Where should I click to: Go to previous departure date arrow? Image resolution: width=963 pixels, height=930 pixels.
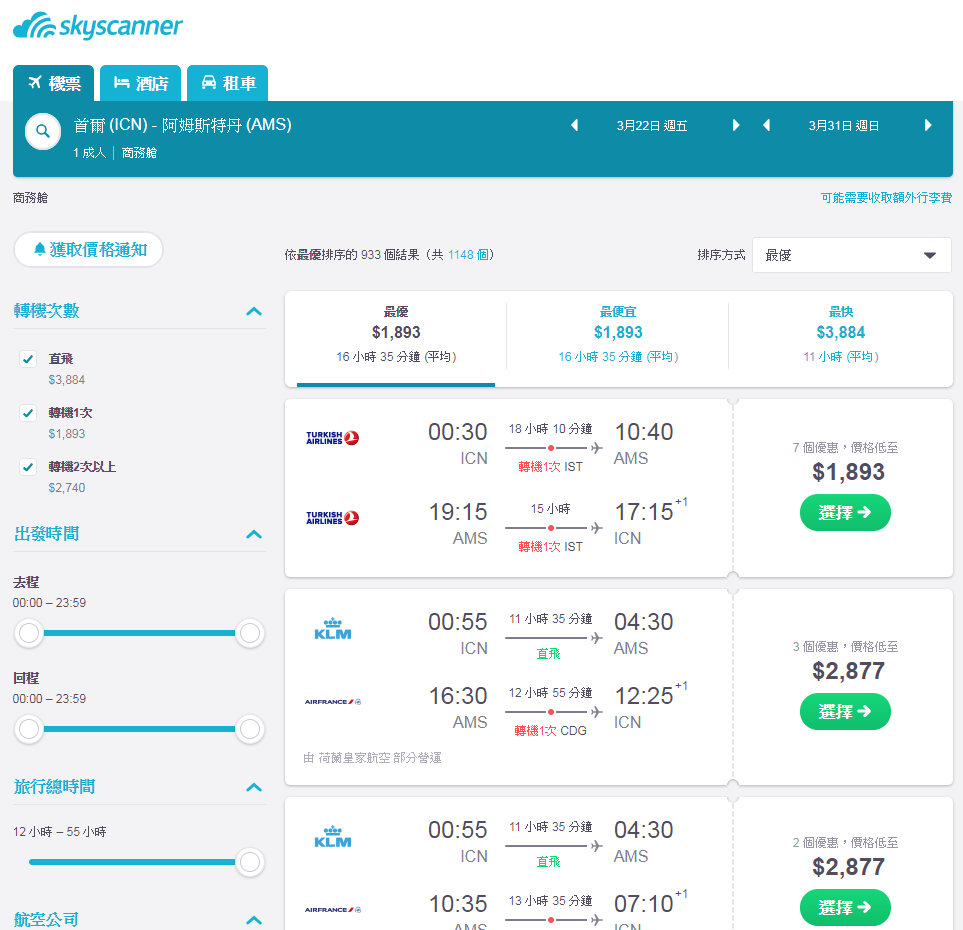[x=575, y=125]
